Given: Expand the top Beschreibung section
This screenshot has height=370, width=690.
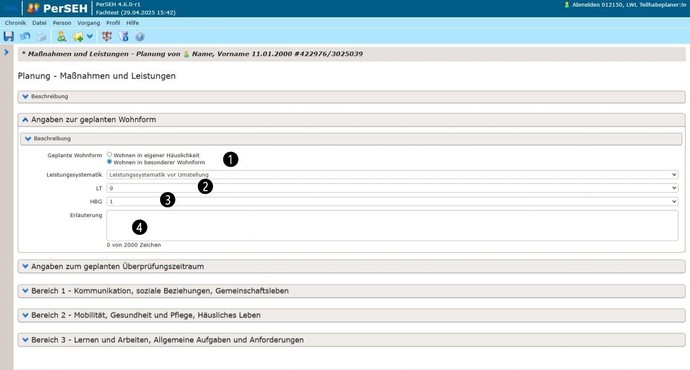Looking at the screenshot, I should click(351, 96).
